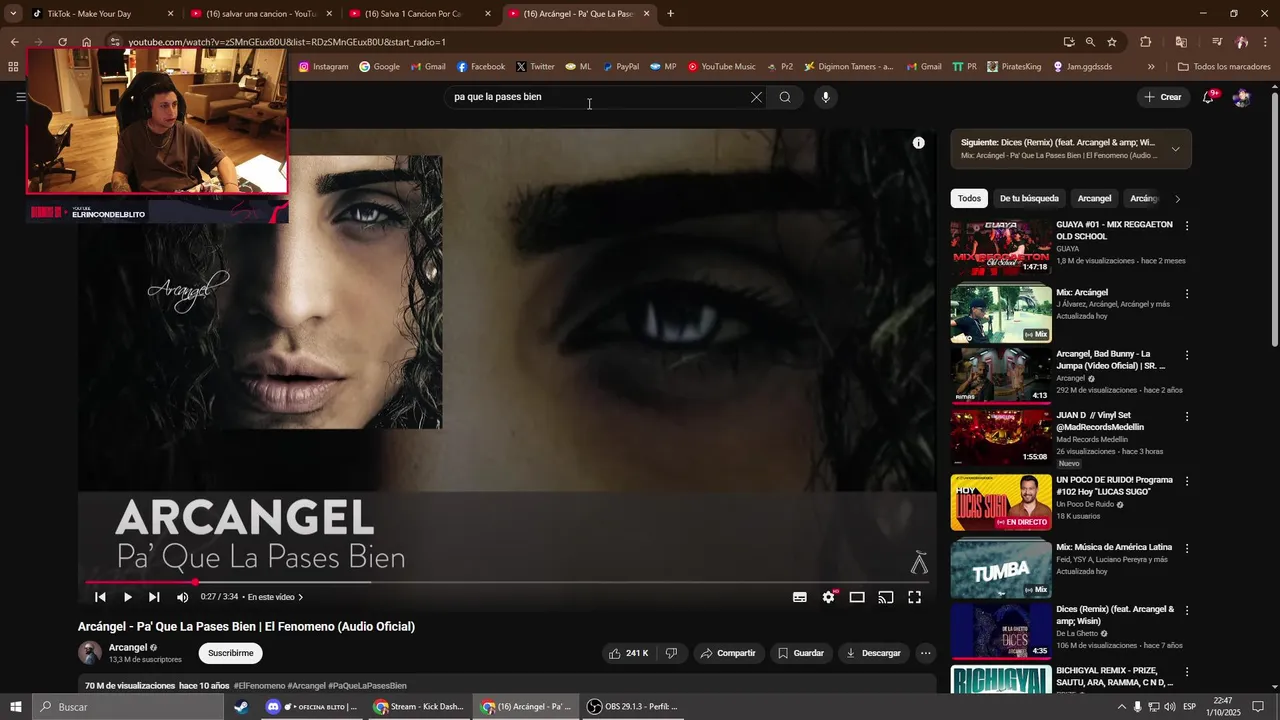The width and height of the screenshot is (1280, 720).
Task: Cast the video to a TV
Action: 886,597
